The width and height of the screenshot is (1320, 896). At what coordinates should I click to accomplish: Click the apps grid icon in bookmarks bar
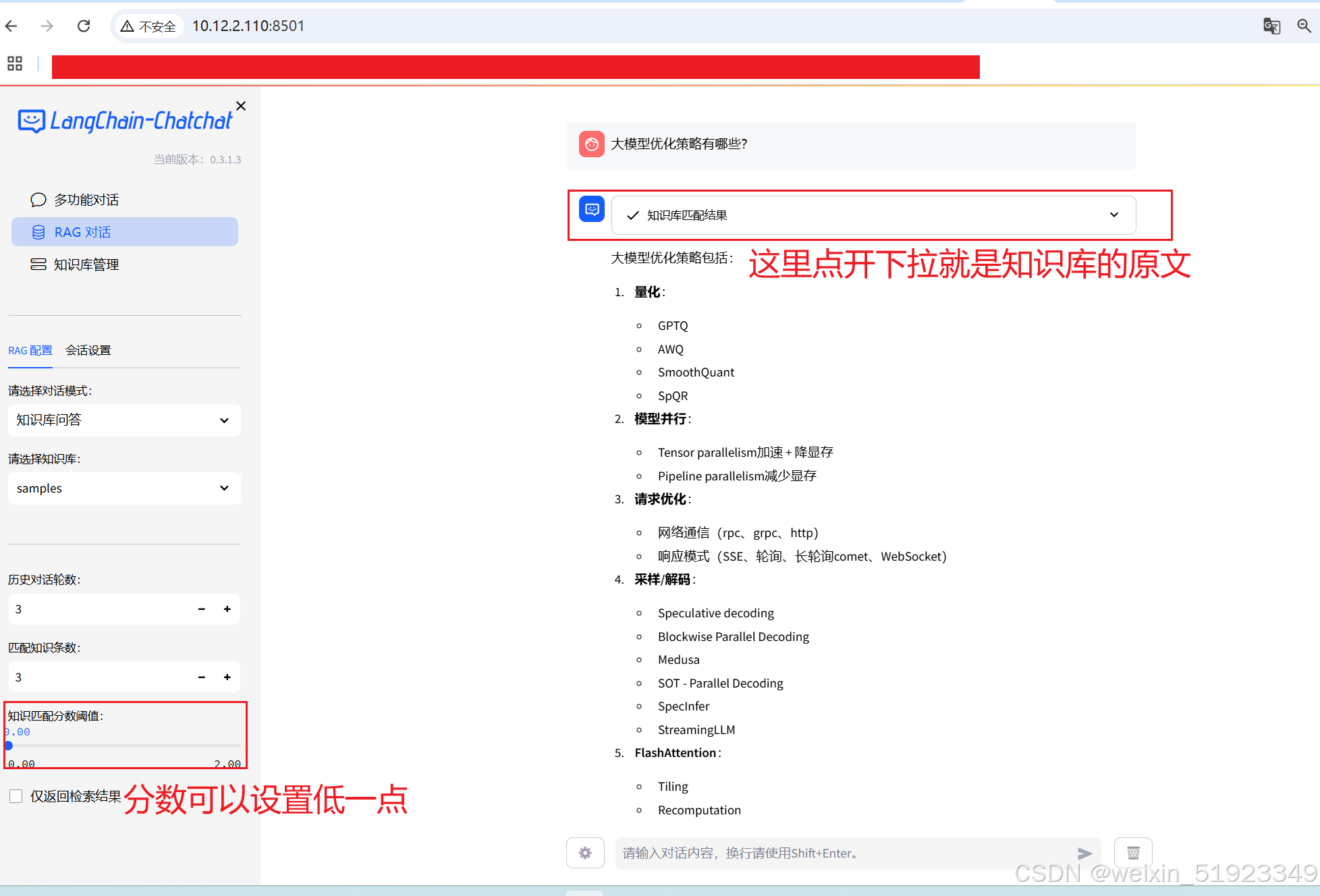(15, 63)
